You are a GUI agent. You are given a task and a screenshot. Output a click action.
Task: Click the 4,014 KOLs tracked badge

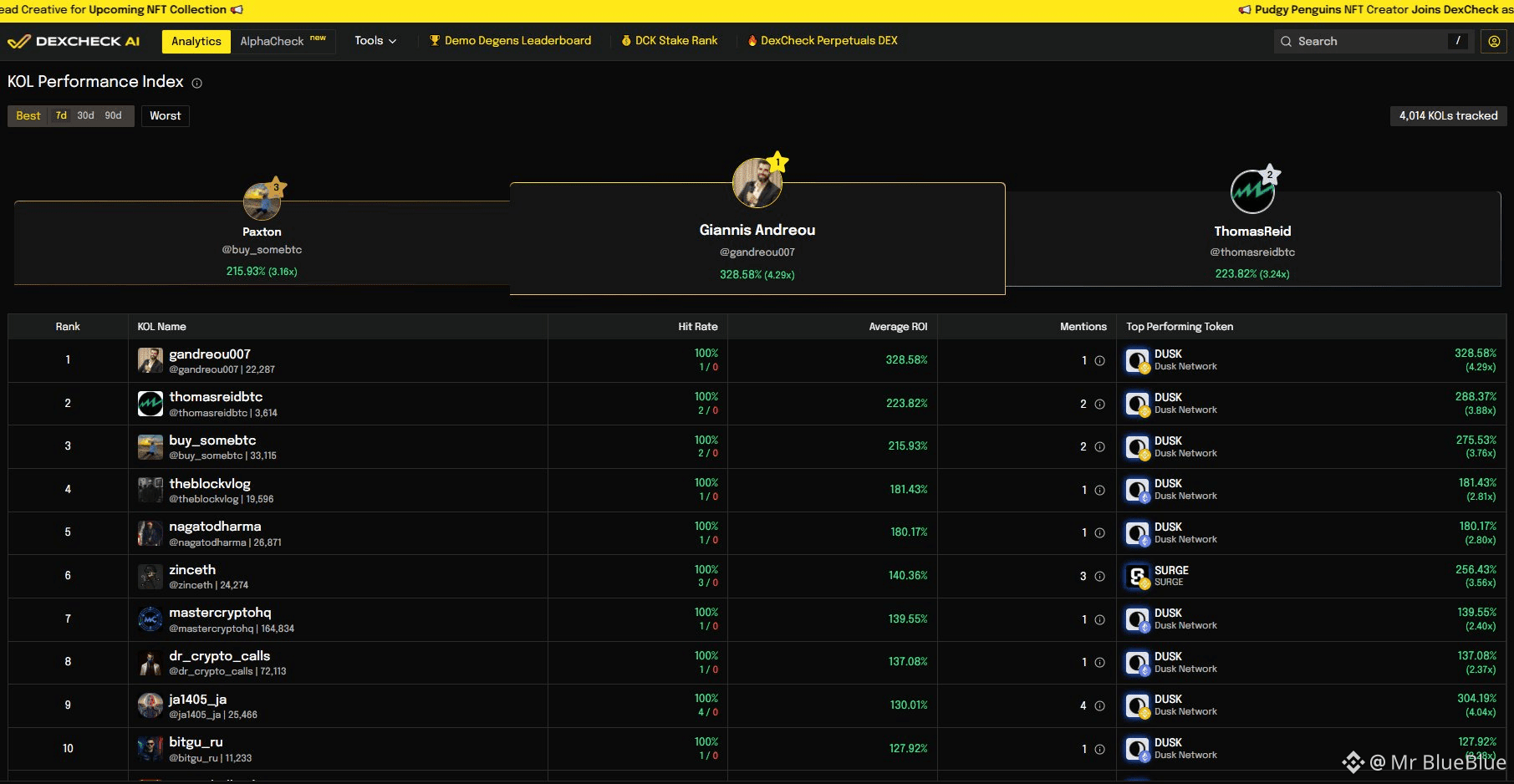(x=1449, y=116)
